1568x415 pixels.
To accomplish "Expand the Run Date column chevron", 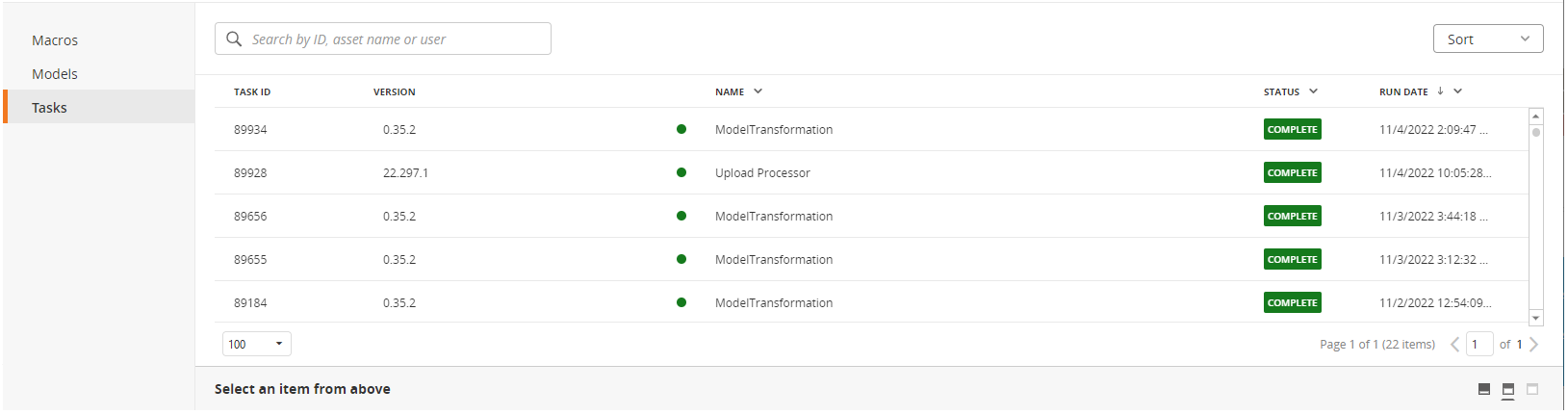I will pos(1457,91).
